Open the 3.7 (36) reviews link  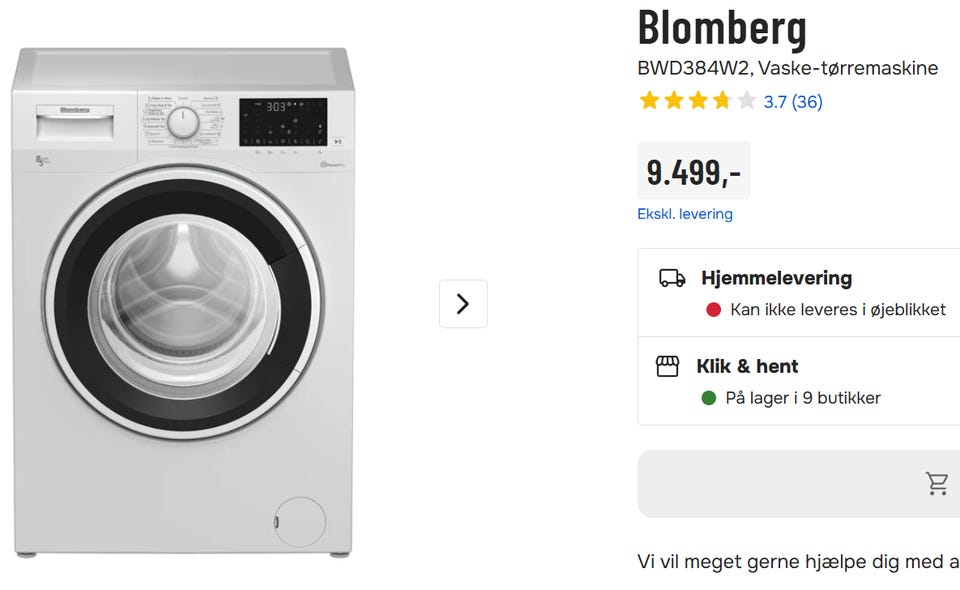793,102
